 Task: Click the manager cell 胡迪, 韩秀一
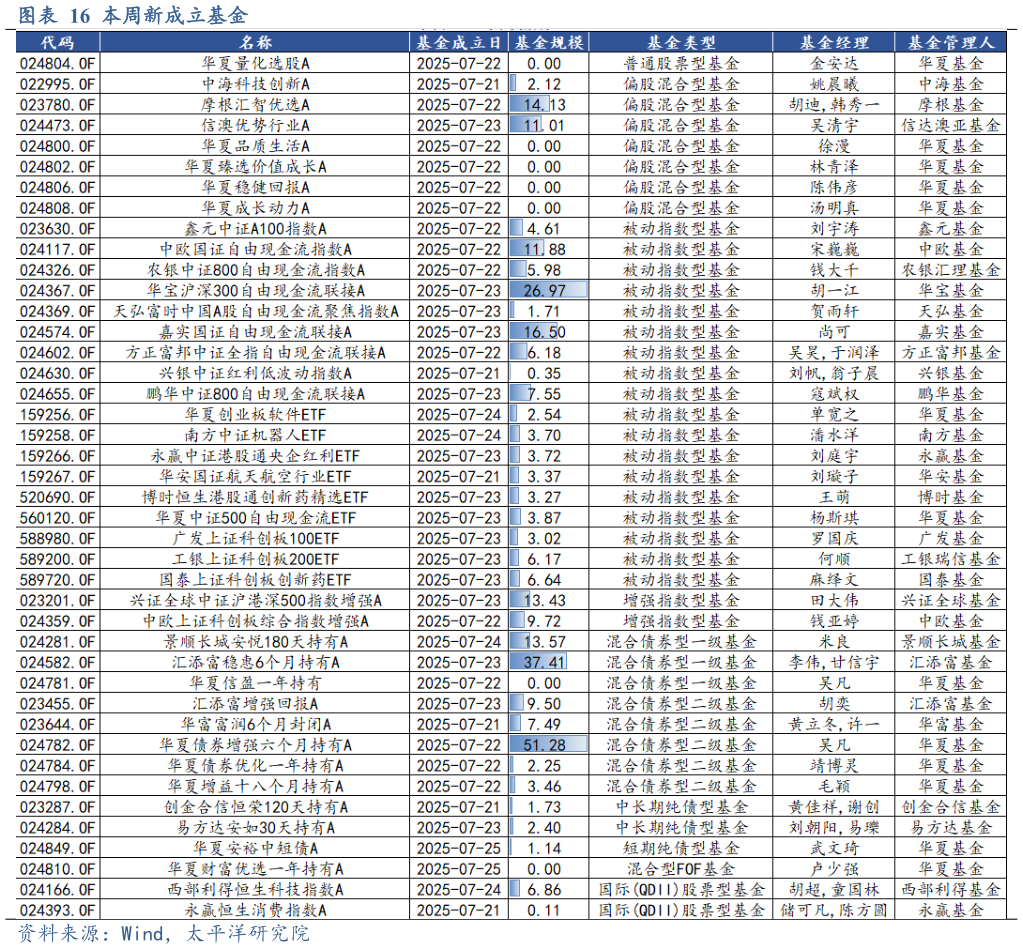coord(833,104)
